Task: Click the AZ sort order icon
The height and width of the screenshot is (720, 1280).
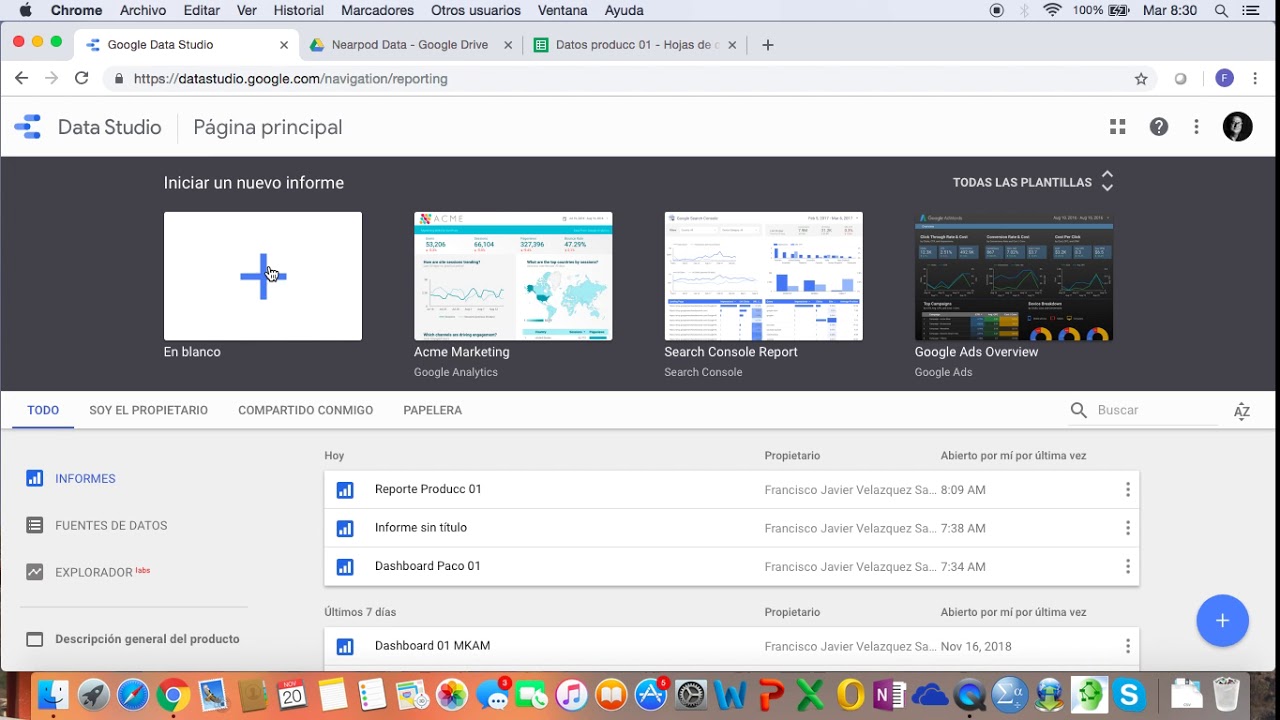Action: click(x=1242, y=411)
